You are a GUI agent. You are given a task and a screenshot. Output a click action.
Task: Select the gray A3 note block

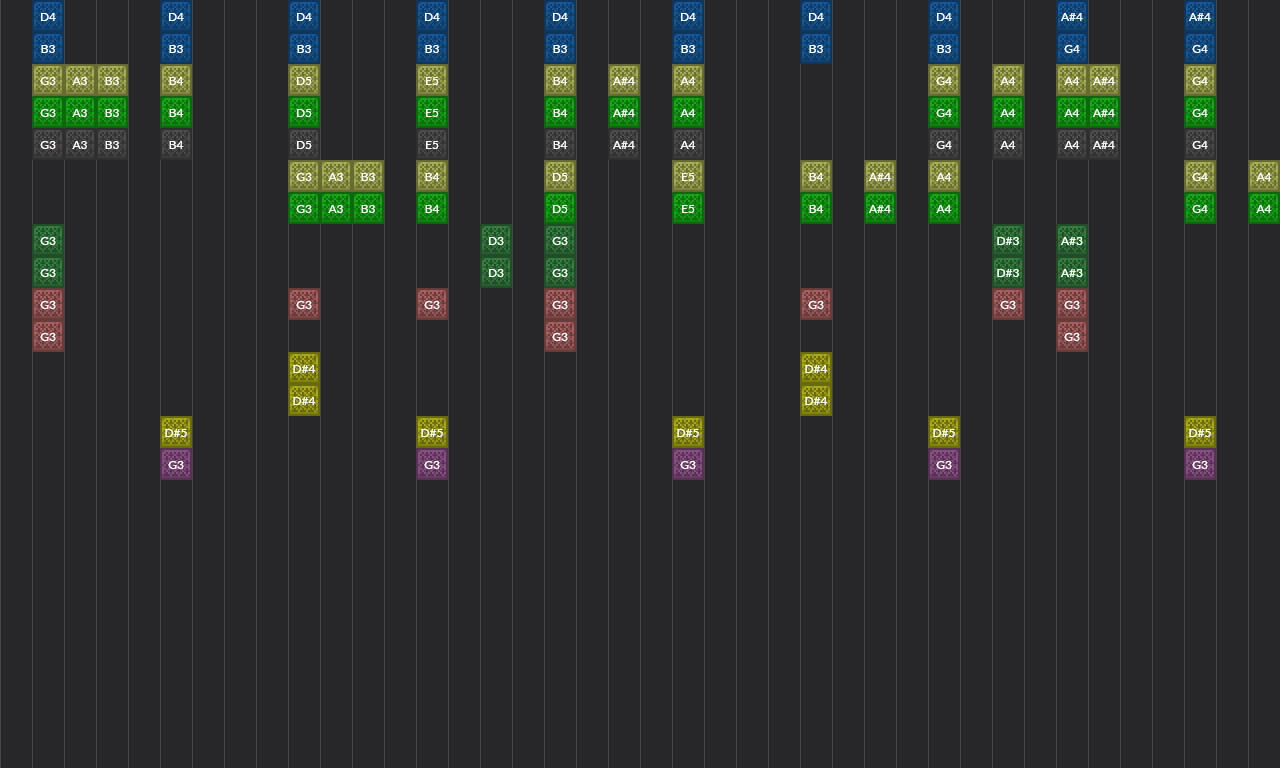click(x=80, y=145)
